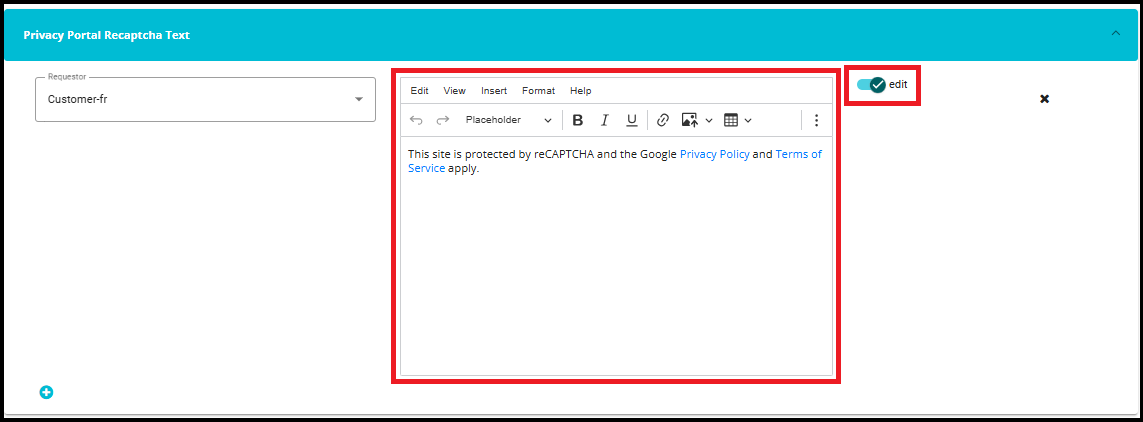Open the Insert menu
The image size is (1143, 422).
(x=494, y=91)
